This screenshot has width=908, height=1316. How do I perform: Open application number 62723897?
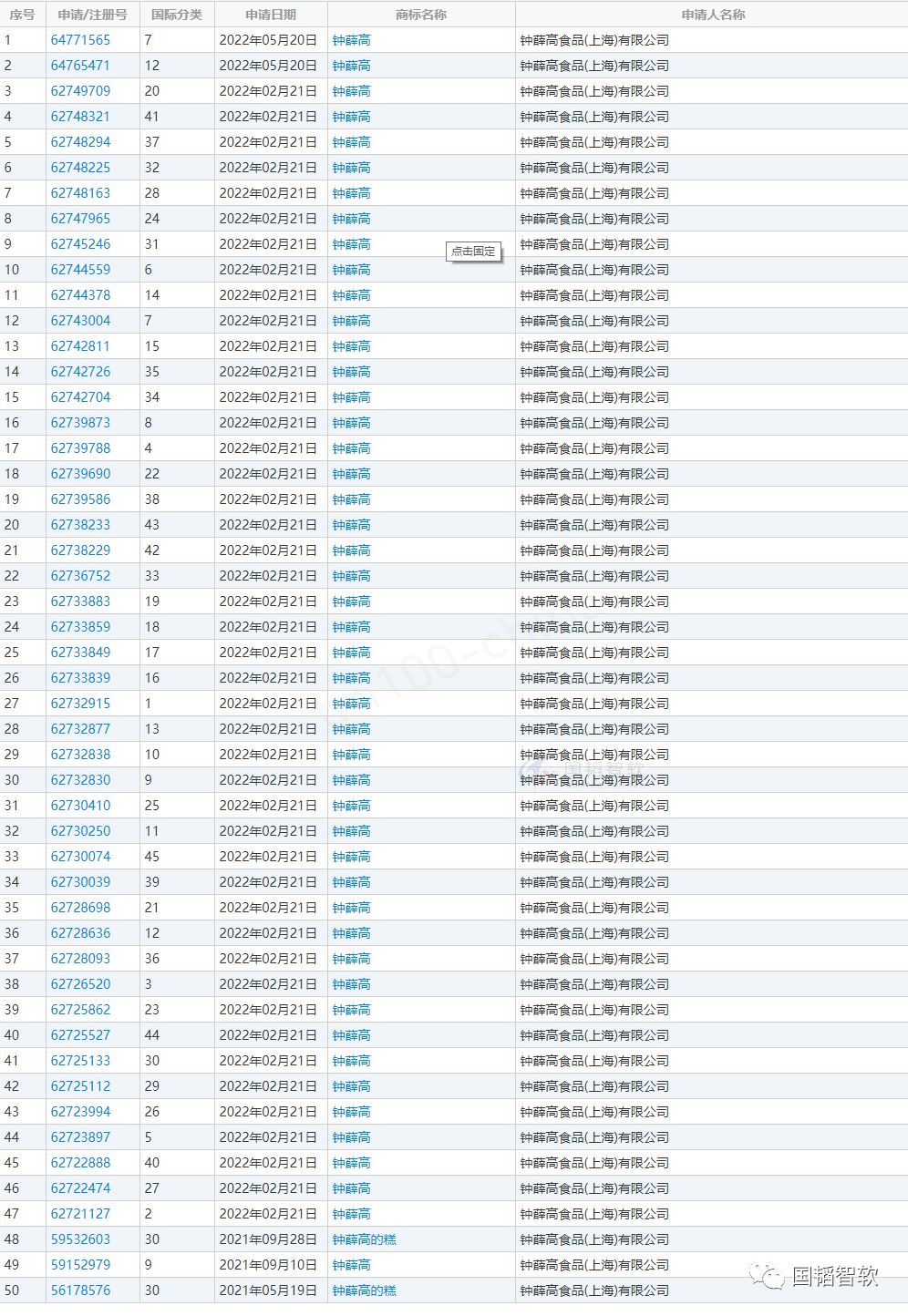tap(80, 1137)
